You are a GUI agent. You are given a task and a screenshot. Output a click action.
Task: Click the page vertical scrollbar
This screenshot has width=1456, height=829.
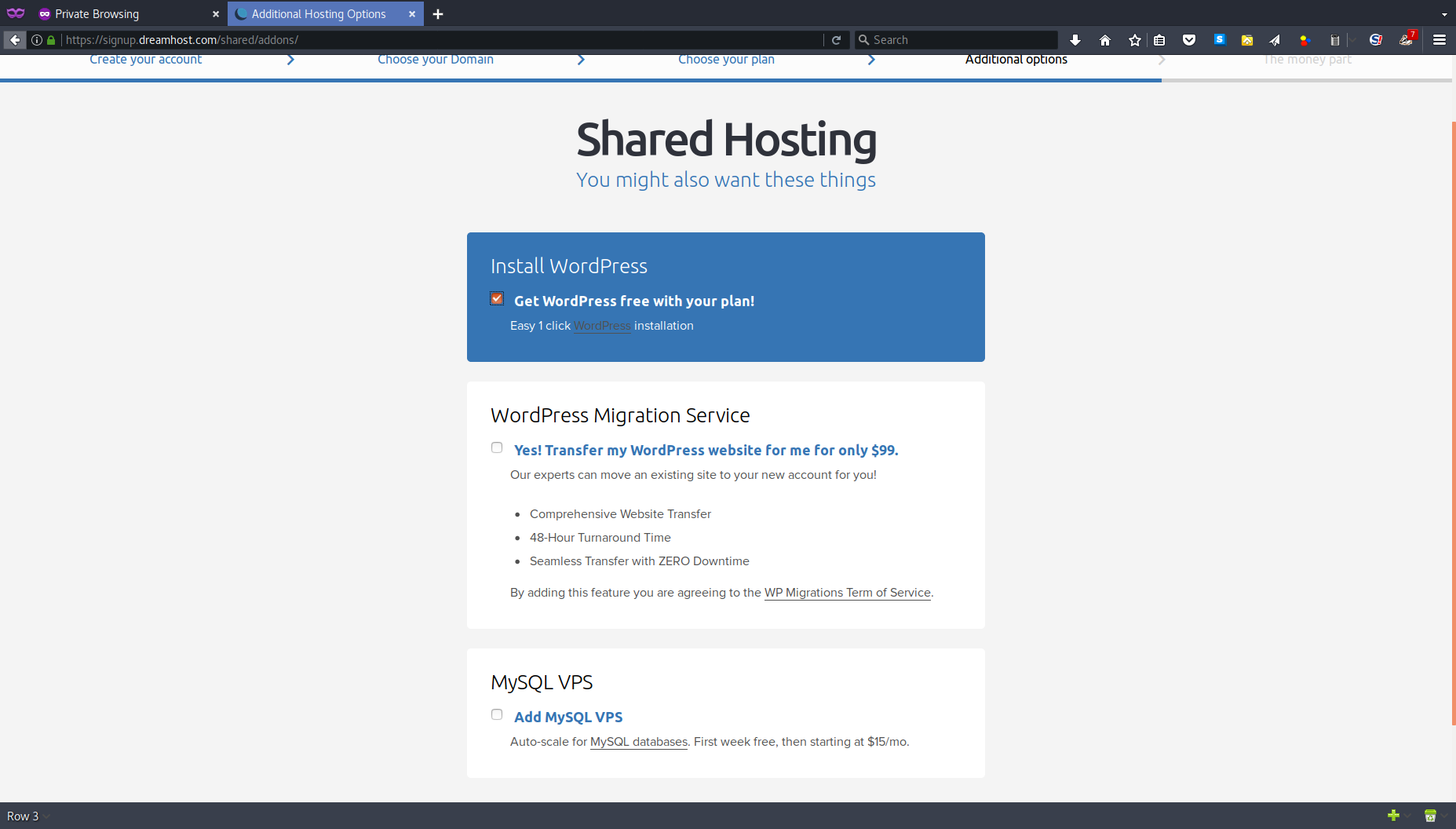tap(1454, 424)
